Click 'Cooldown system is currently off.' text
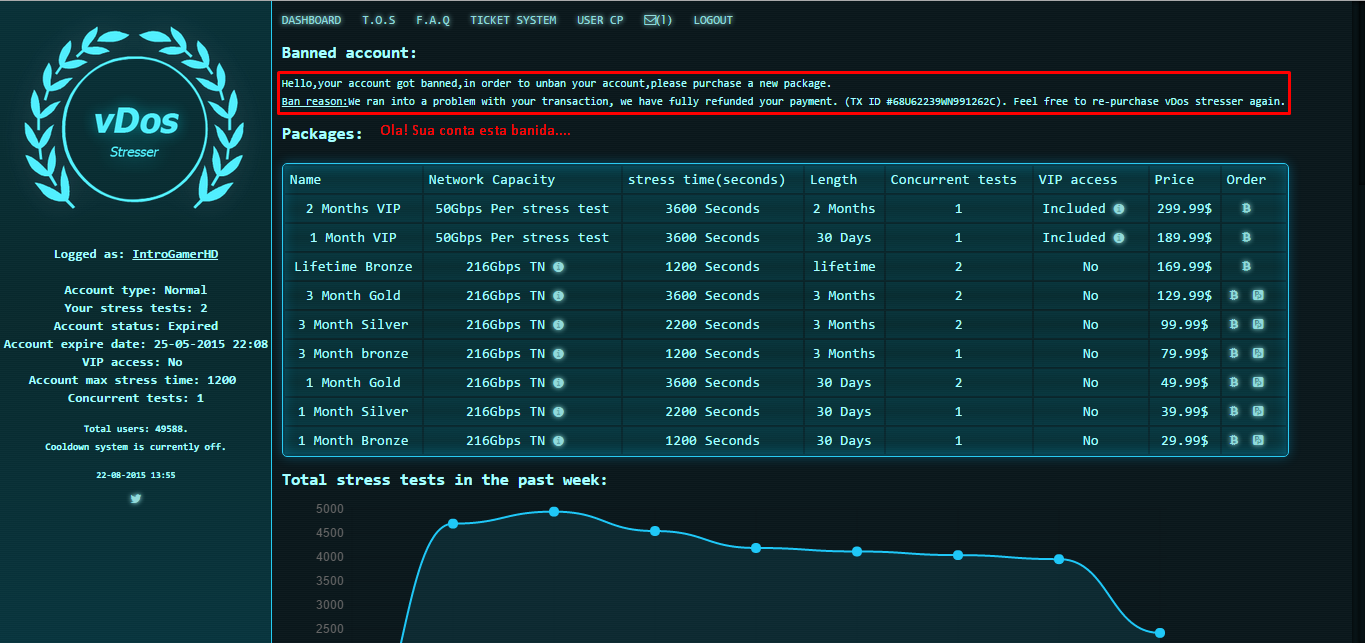 pos(135,447)
